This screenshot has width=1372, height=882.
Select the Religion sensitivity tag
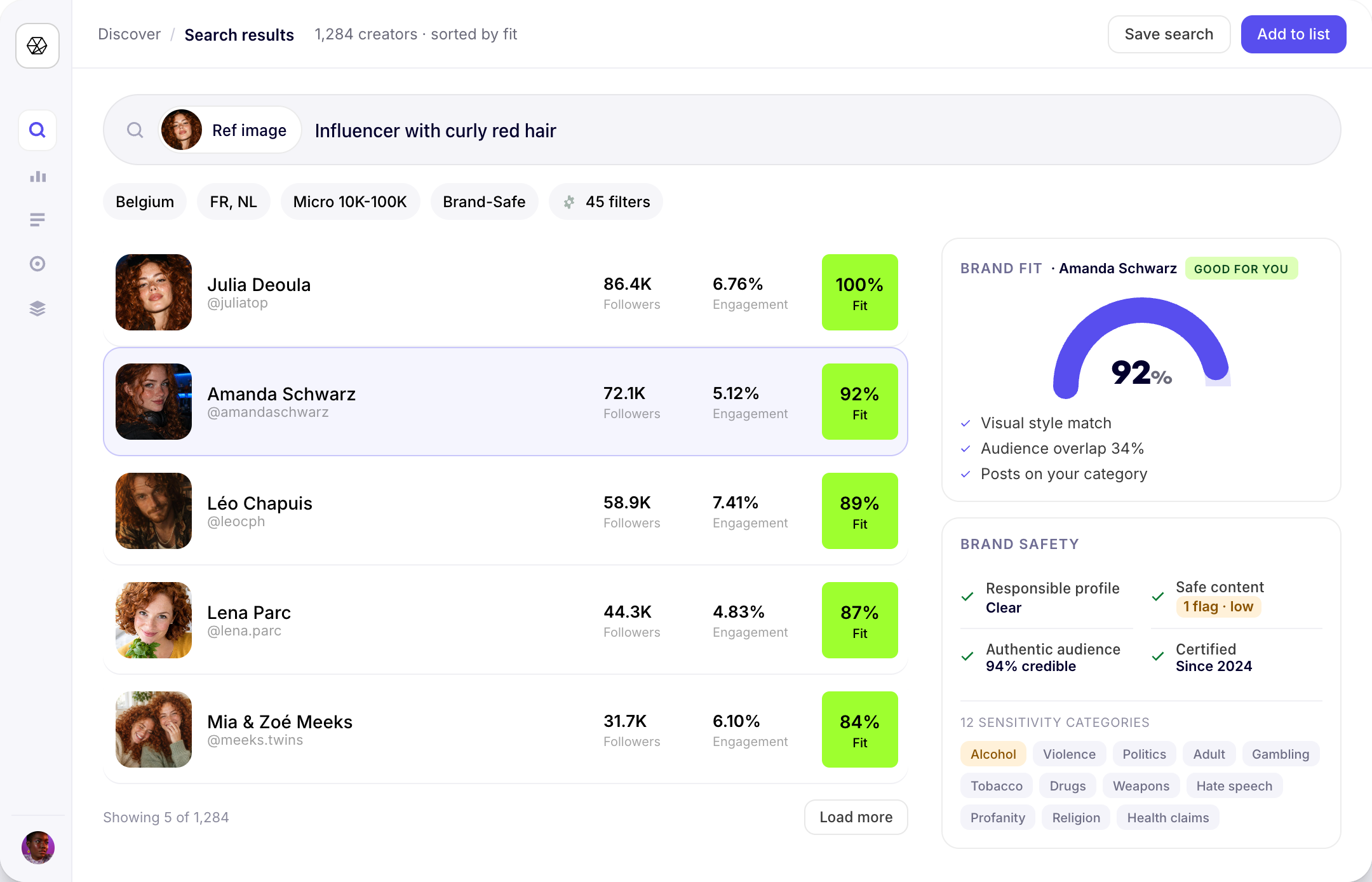click(x=1076, y=818)
